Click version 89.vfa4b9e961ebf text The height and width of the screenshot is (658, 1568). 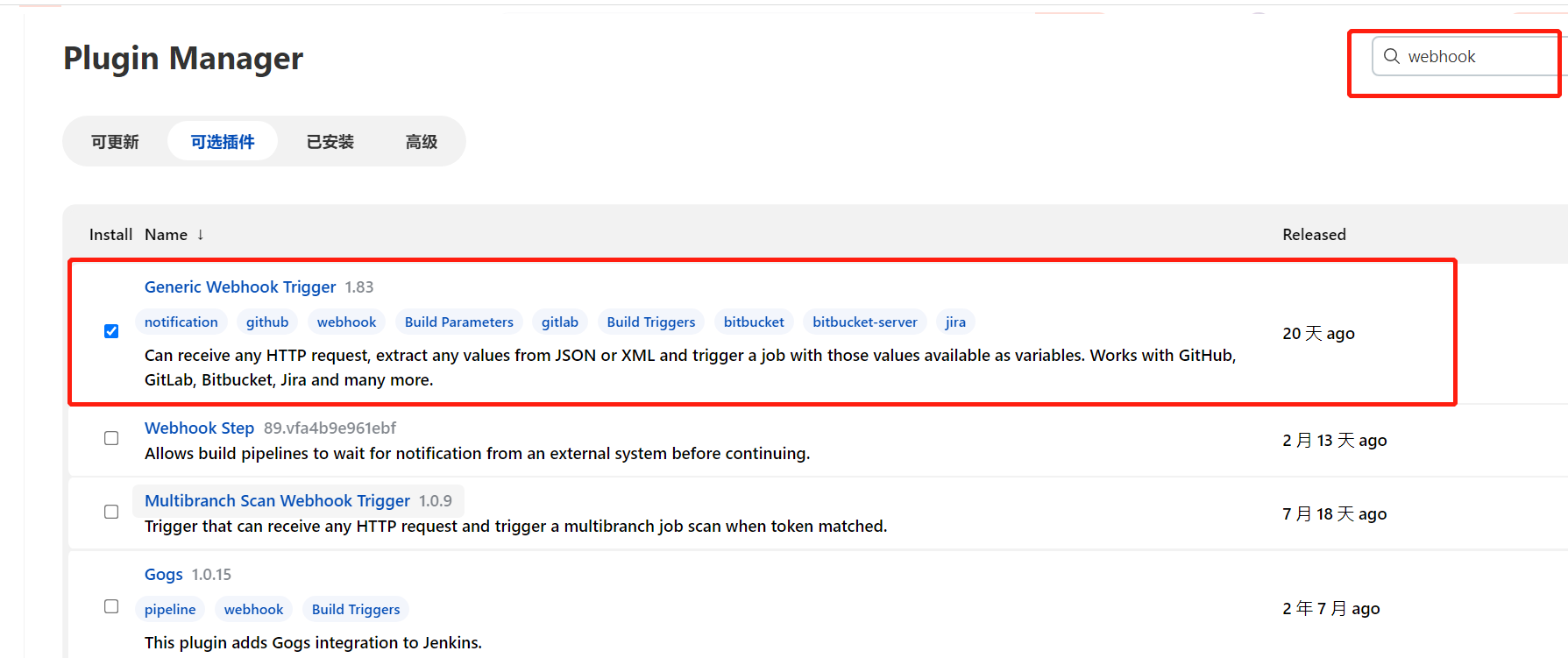pyautogui.click(x=330, y=428)
